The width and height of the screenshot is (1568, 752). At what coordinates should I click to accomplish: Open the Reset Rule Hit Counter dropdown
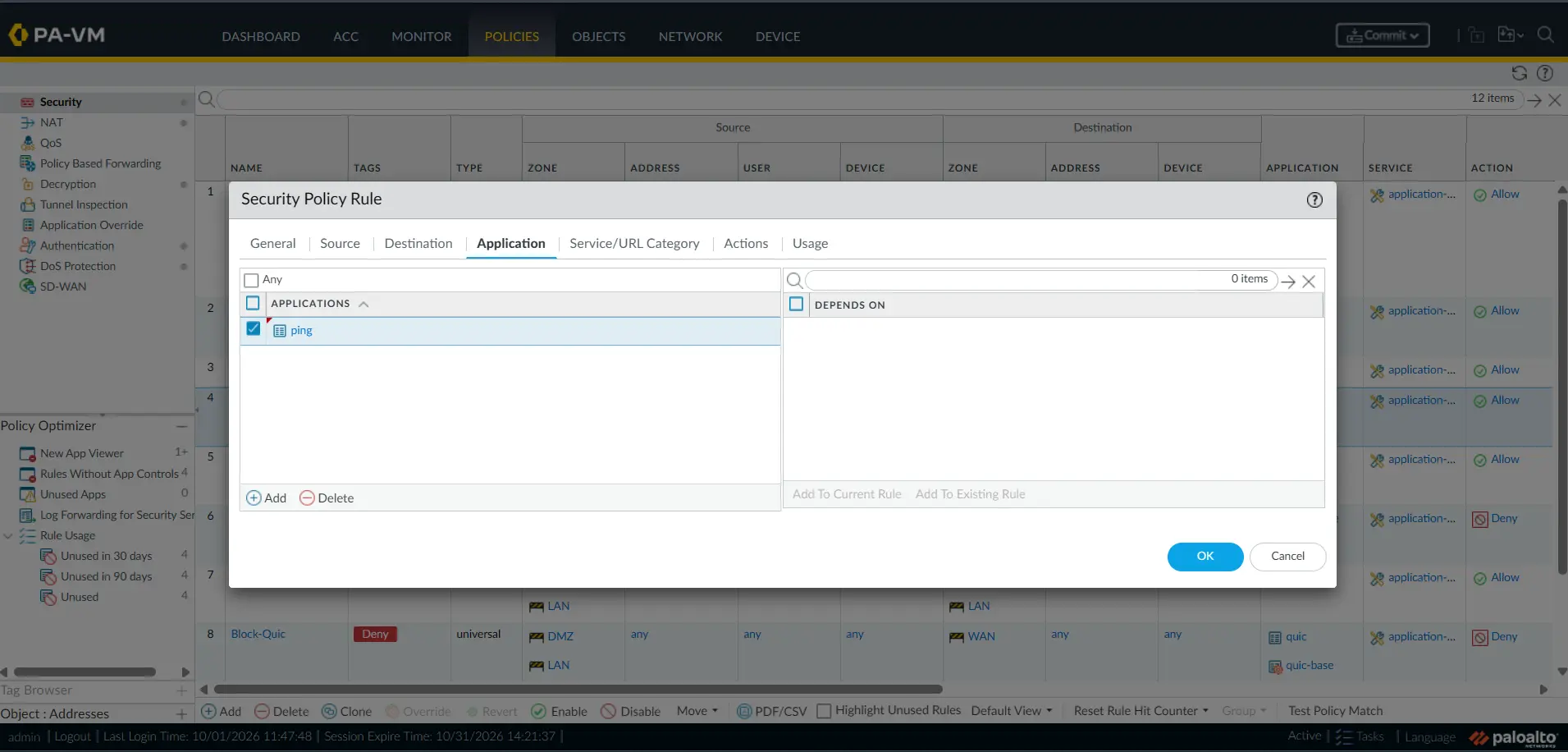pyautogui.click(x=1141, y=711)
